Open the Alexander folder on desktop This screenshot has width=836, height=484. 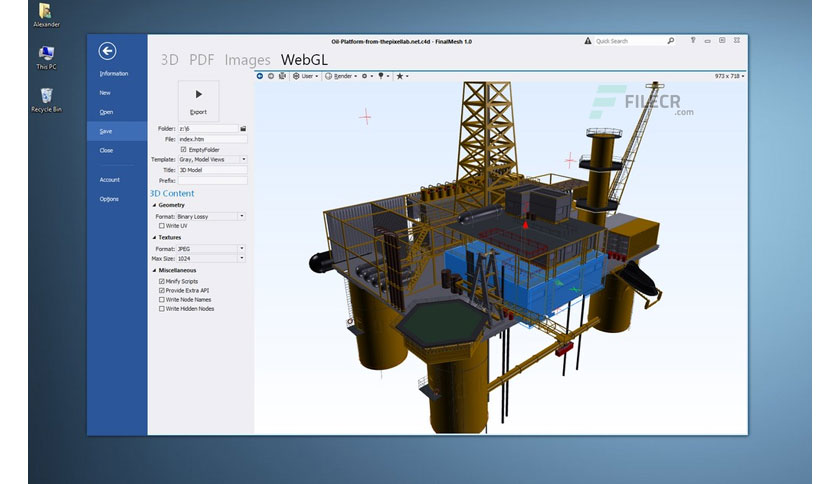pos(46,15)
